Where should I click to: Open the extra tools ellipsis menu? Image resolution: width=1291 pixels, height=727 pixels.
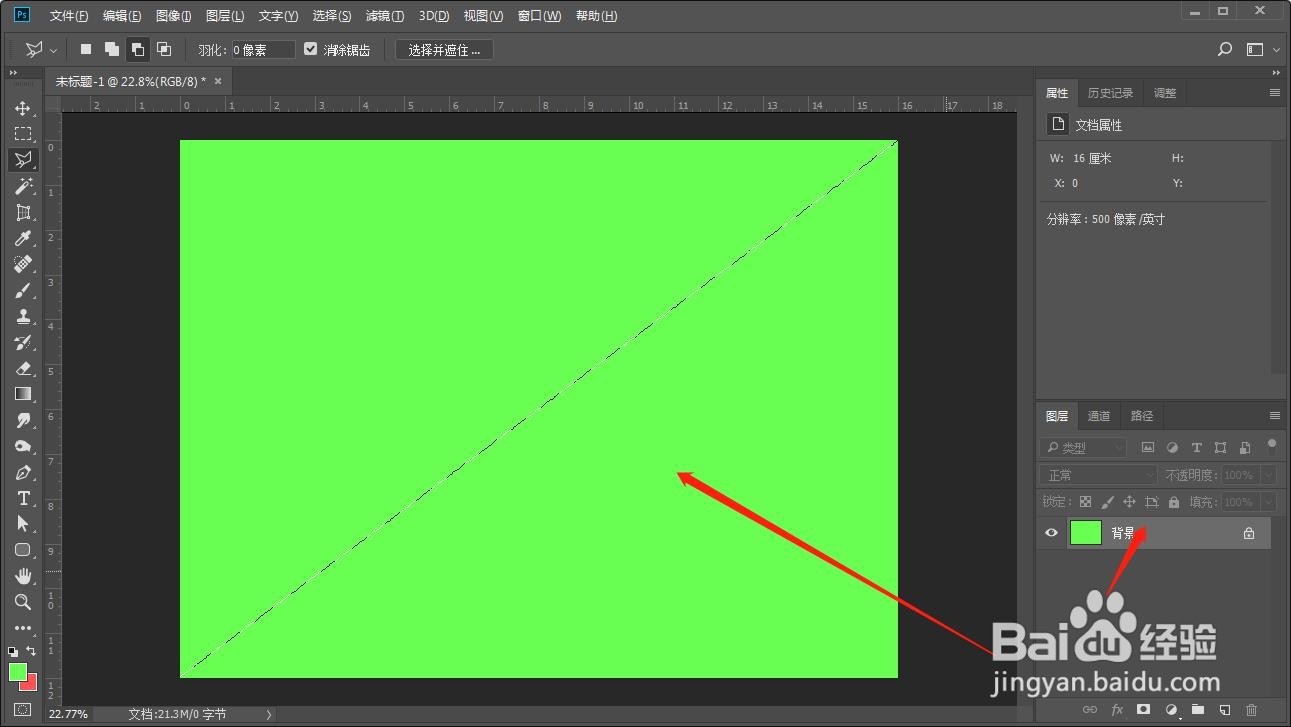pos(23,628)
